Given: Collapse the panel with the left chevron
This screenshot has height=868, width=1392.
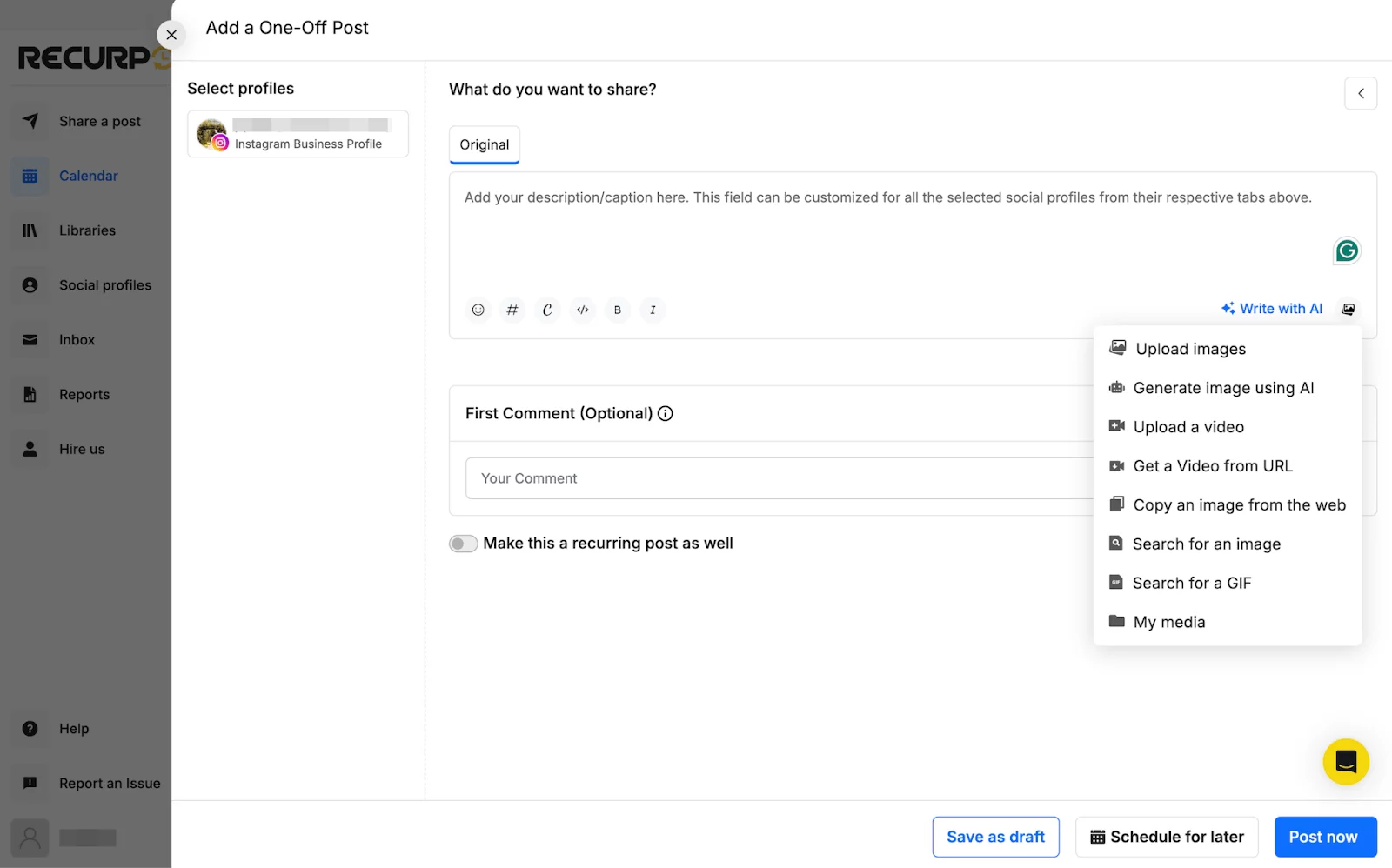Looking at the screenshot, I should pos(1360,93).
